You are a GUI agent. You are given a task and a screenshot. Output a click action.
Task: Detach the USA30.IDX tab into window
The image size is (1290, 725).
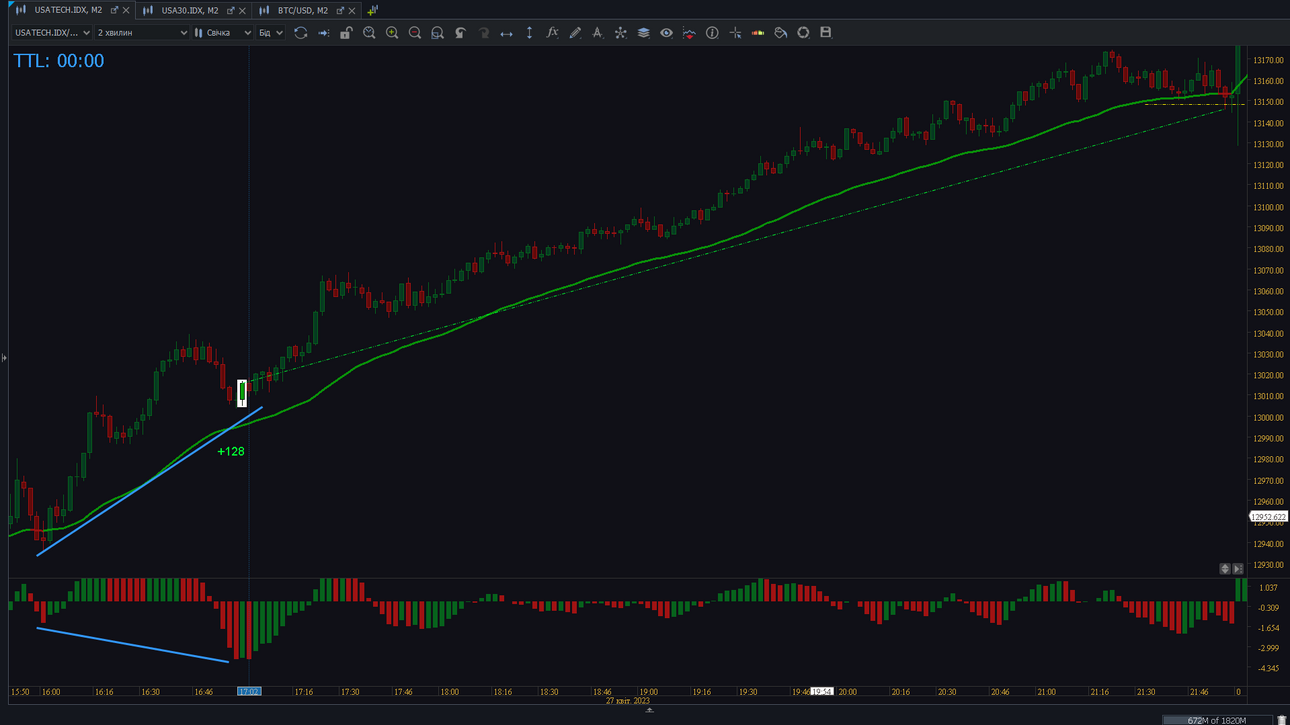pyautogui.click(x=231, y=10)
